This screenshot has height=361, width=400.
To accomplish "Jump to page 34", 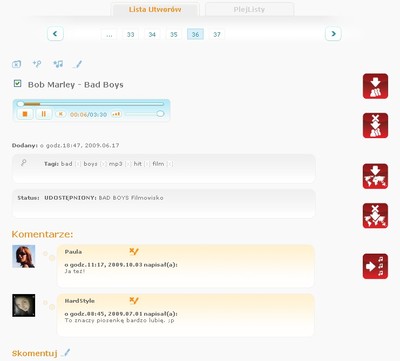I will tap(152, 34).
